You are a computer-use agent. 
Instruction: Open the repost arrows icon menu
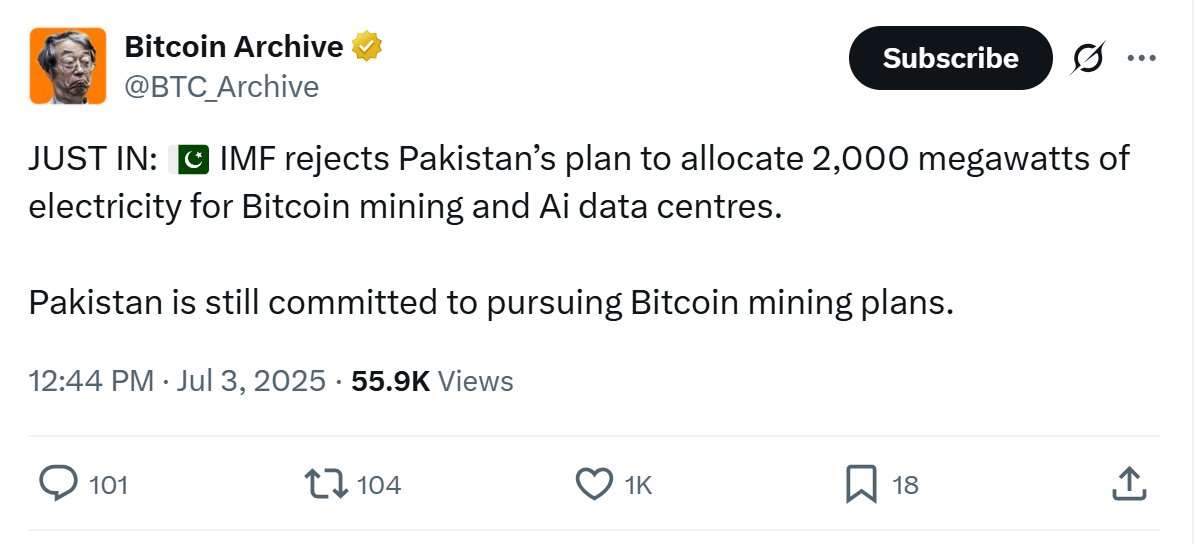click(x=326, y=485)
